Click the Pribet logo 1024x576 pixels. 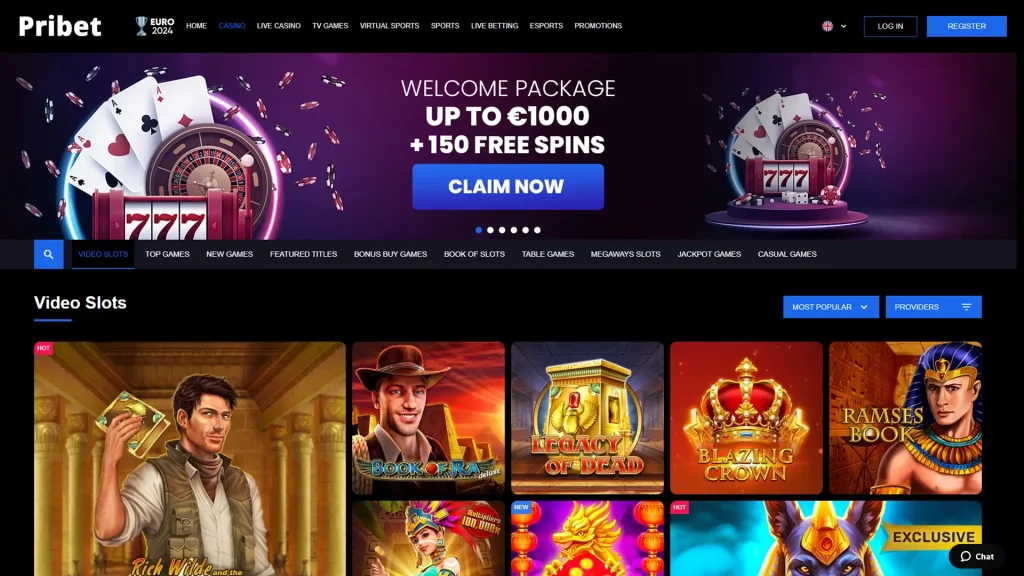tap(60, 26)
